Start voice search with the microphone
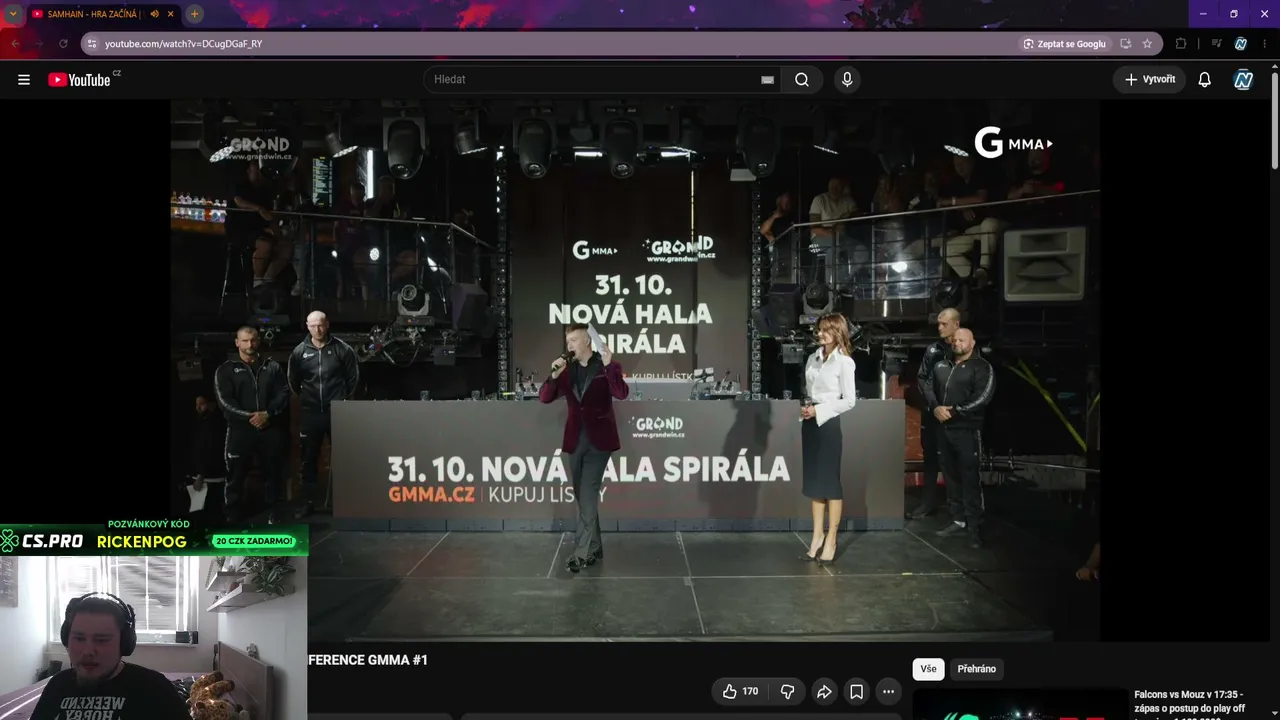Viewport: 1280px width, 720px height. point(847,80)
